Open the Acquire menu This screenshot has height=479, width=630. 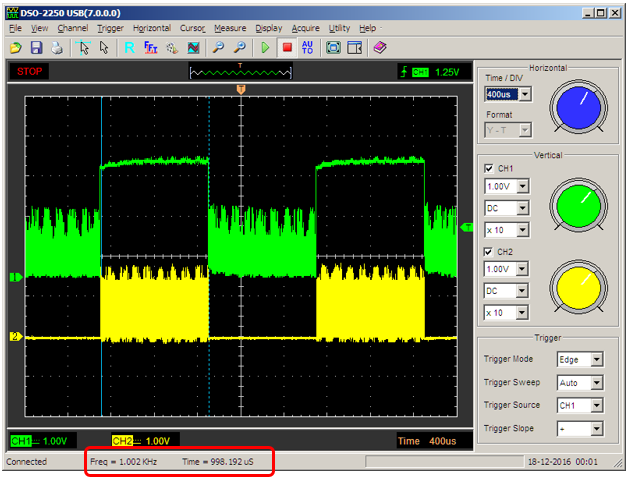pos(305,28)
